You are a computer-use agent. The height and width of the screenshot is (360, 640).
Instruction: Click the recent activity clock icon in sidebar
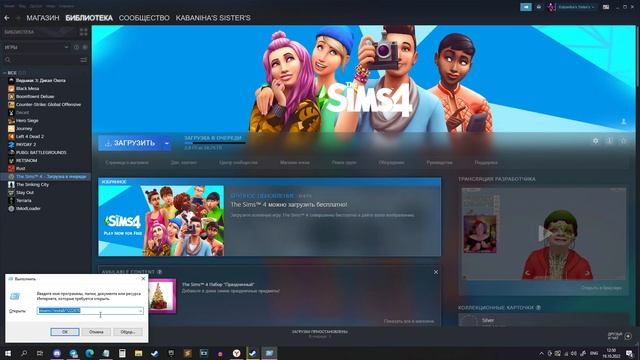76,47
